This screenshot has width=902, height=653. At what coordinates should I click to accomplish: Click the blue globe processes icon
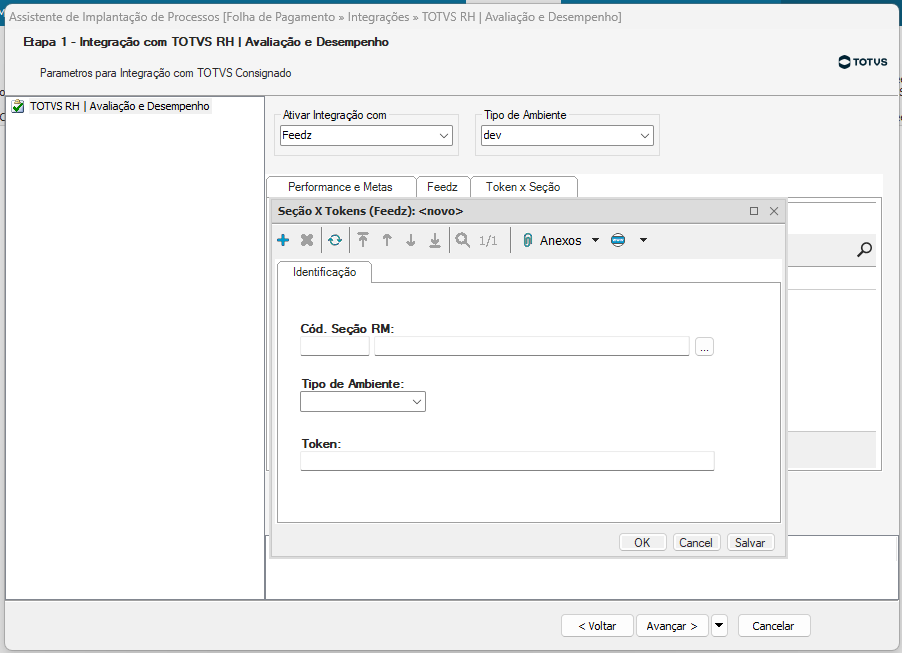click(618, 240)
